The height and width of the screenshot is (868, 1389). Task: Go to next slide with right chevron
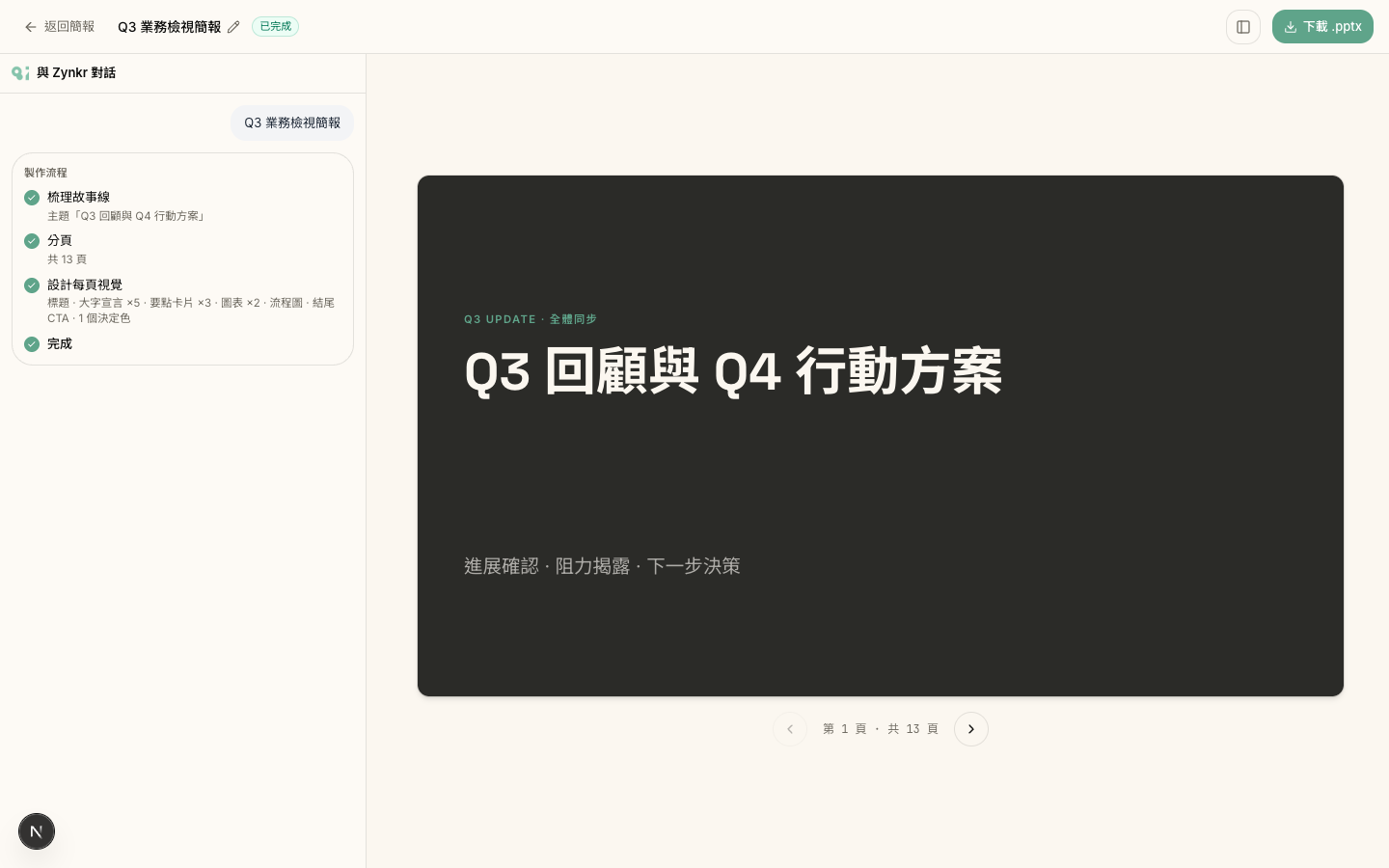pyautogui.click(x=971, y=729)
